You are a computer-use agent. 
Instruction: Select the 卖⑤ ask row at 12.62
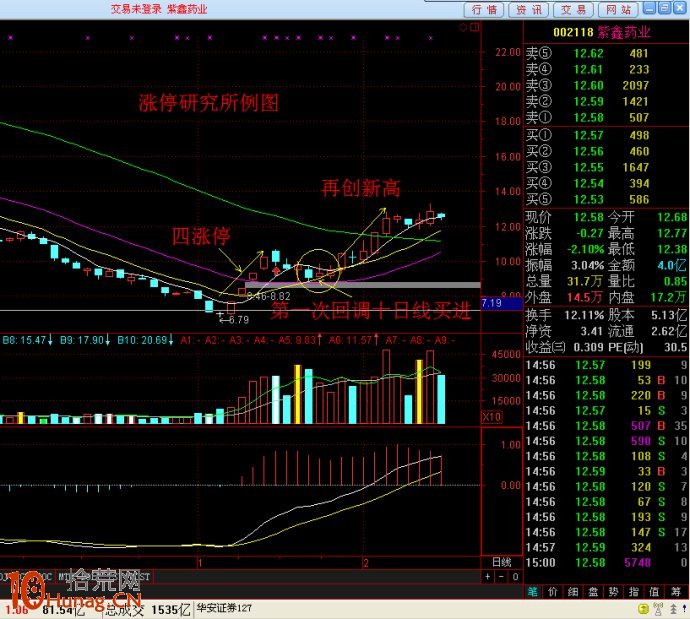[x=606, y=54]
